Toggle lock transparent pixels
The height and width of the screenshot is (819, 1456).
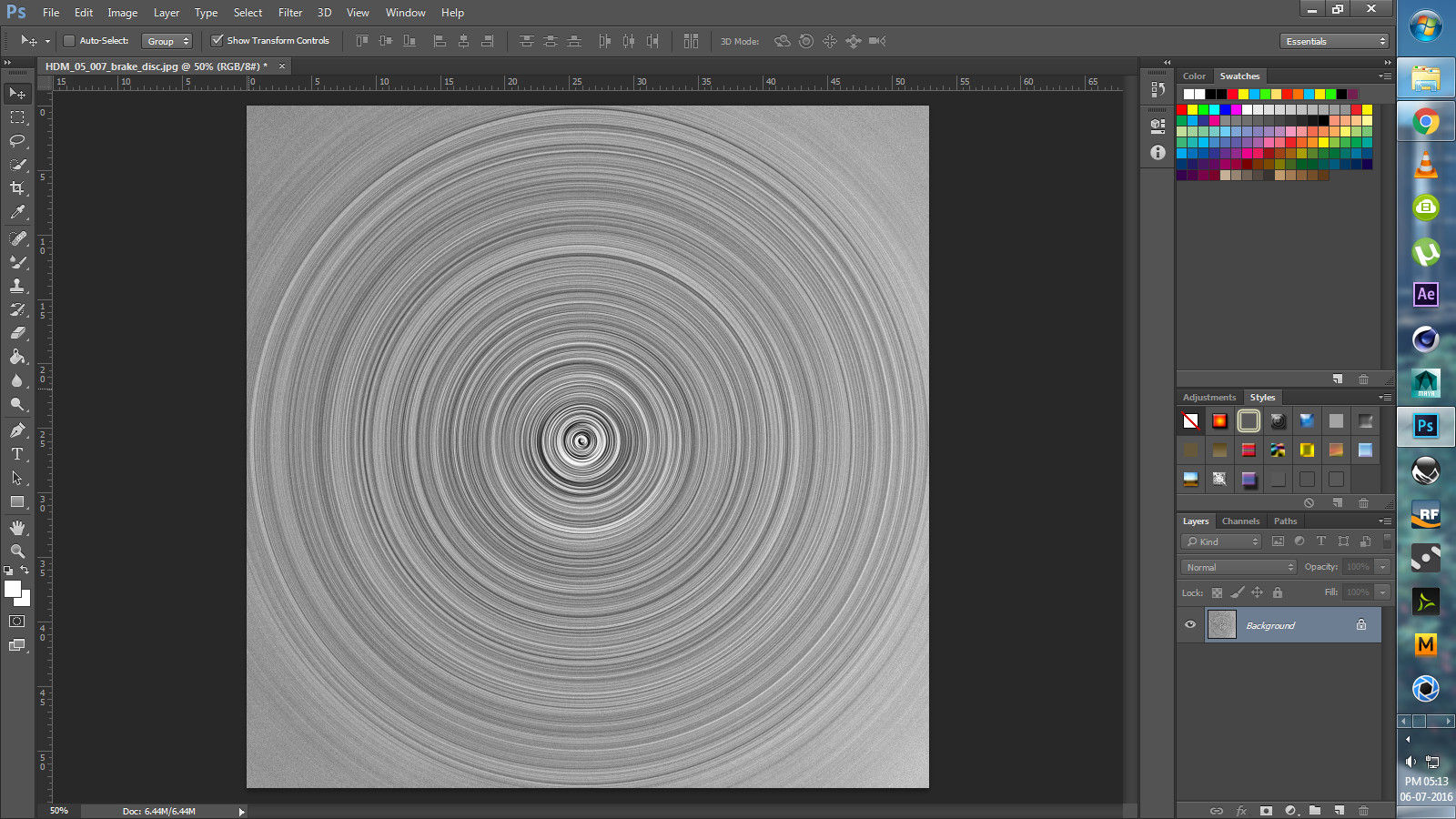(x=1217, y=592)
